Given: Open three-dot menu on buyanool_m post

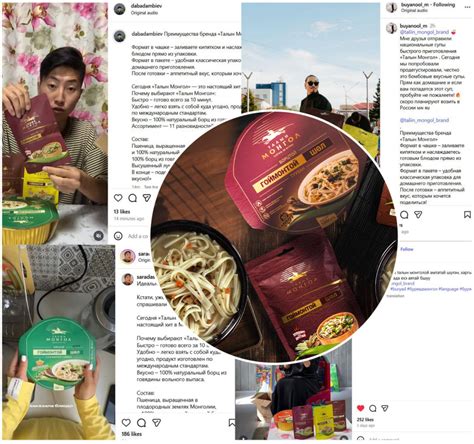Looking at the screenshot, I should (x=467, y=7).
